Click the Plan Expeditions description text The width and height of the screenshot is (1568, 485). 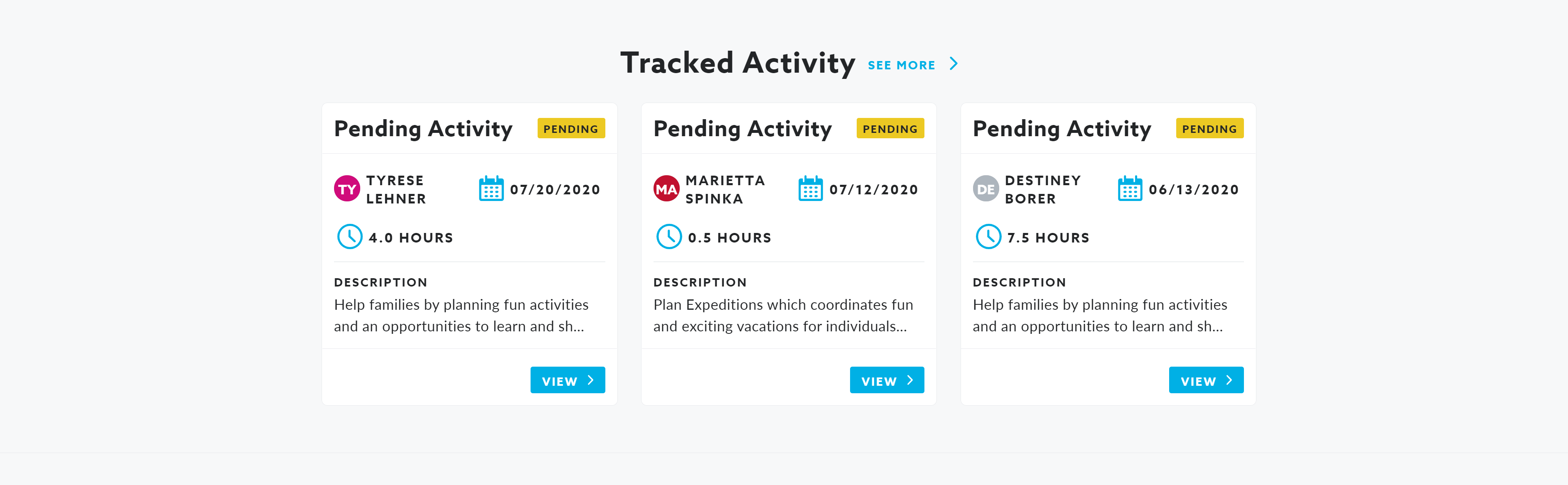coord(782,315)
